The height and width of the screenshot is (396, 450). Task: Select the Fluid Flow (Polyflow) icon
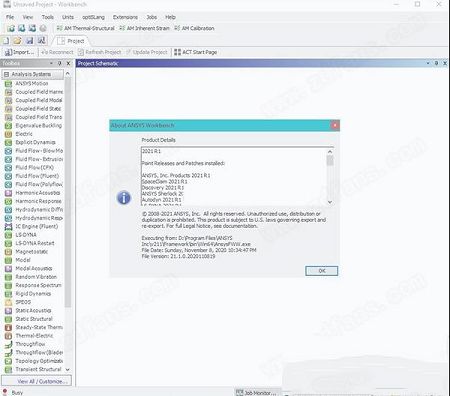pyautogui.click(x=8, y=184)
